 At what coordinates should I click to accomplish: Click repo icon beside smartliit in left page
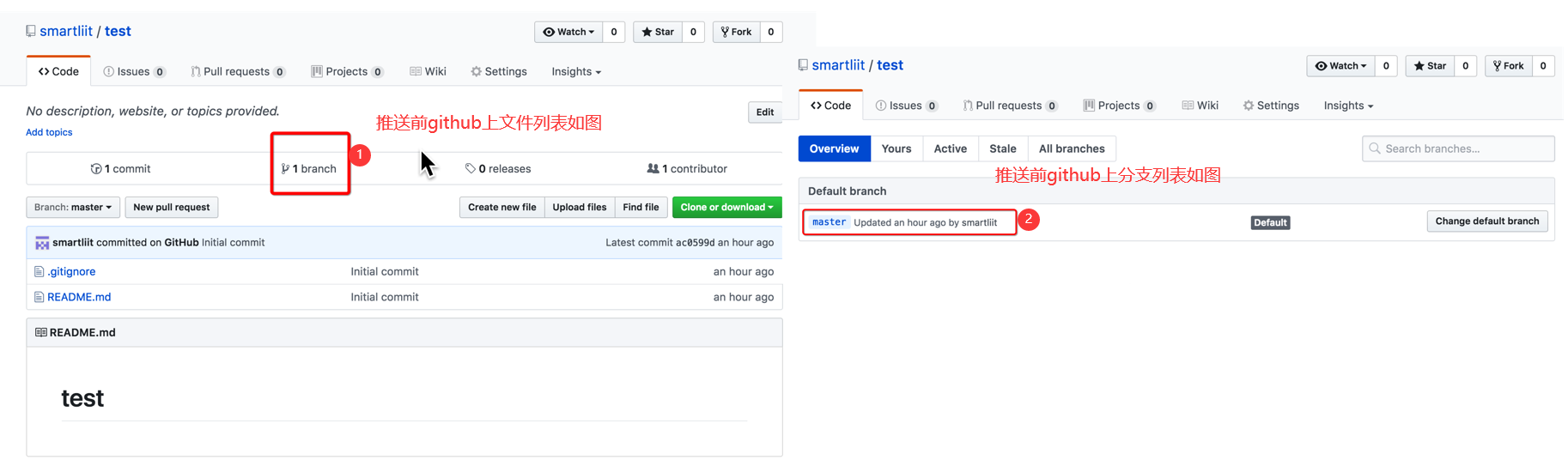click(31, 32)
